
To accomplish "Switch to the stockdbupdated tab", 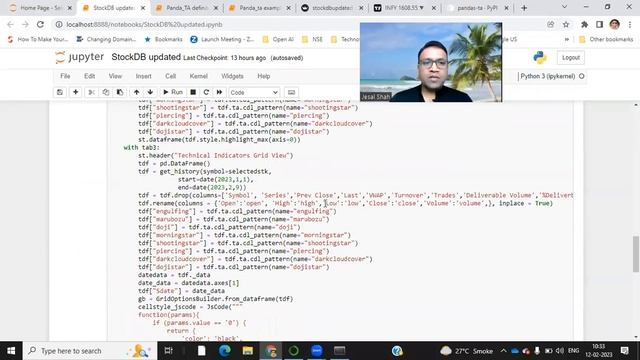I will pos(332,8).
